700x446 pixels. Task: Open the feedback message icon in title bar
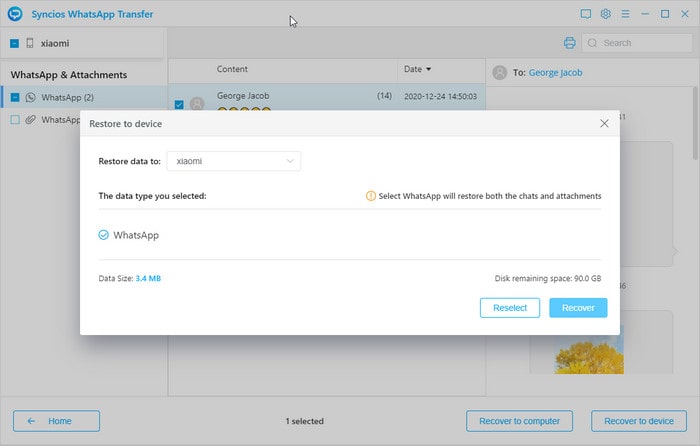[586, 14]
